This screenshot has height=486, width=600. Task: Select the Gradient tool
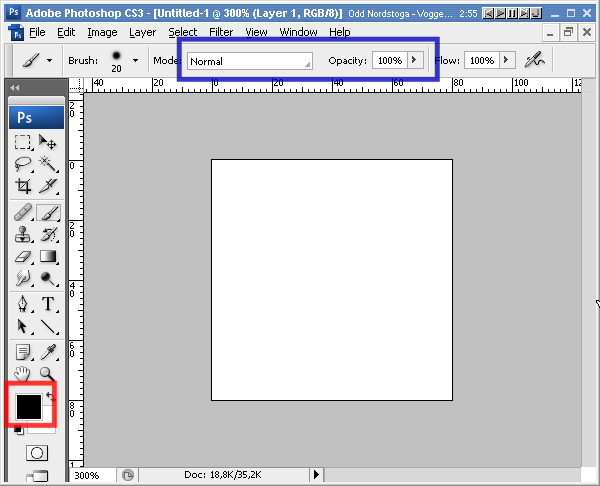tap(48, 256)
